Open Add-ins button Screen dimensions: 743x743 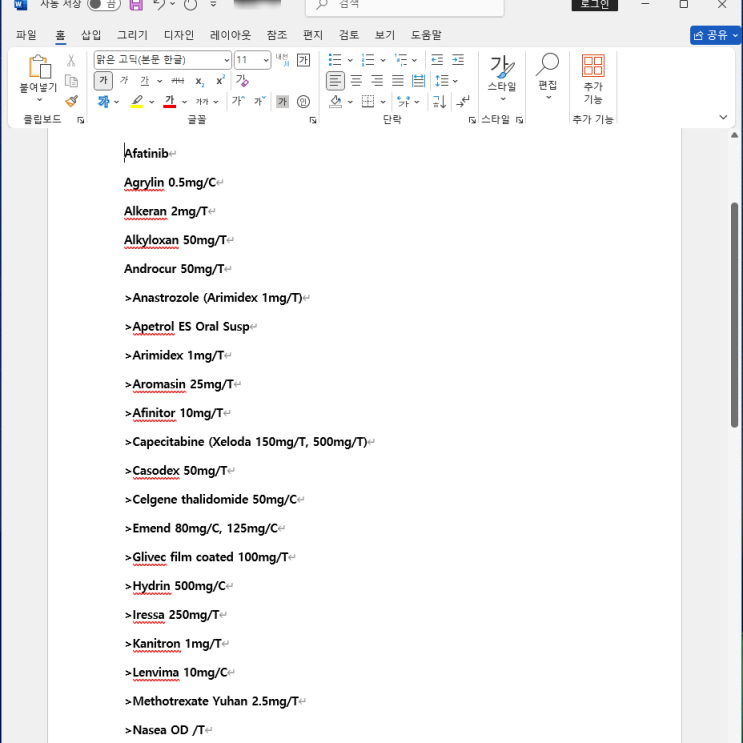[593, 79]
